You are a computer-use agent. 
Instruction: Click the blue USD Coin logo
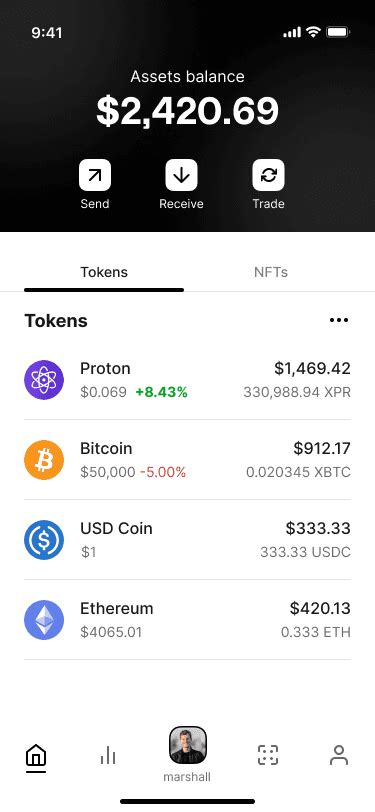44,540
